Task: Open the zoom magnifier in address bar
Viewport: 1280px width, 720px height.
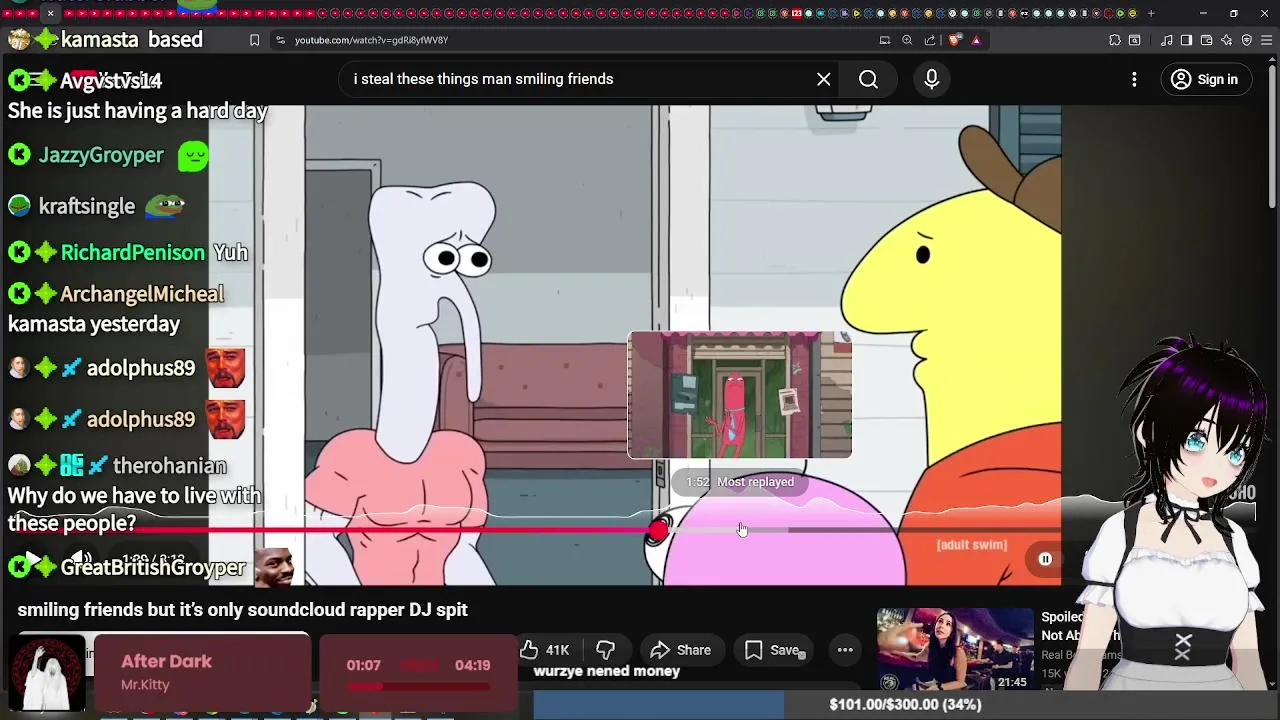Action: [x=907, y=40]
